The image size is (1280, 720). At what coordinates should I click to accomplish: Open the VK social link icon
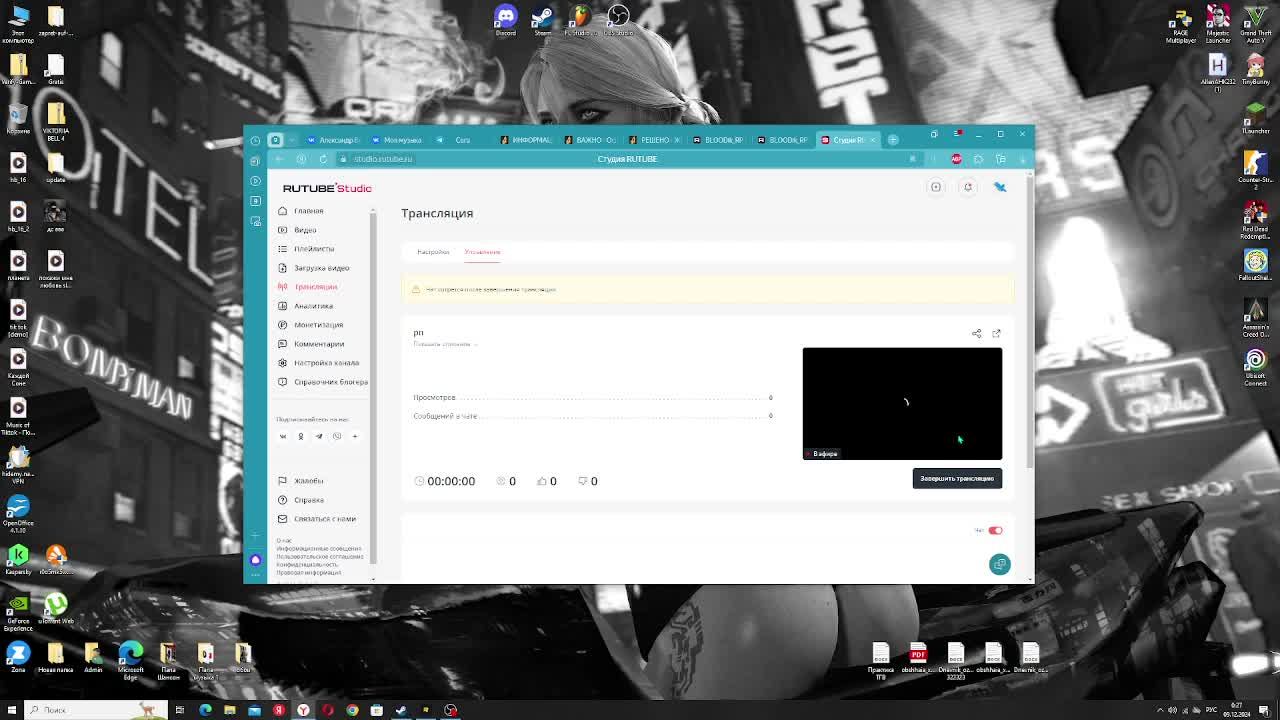[283, 436]
